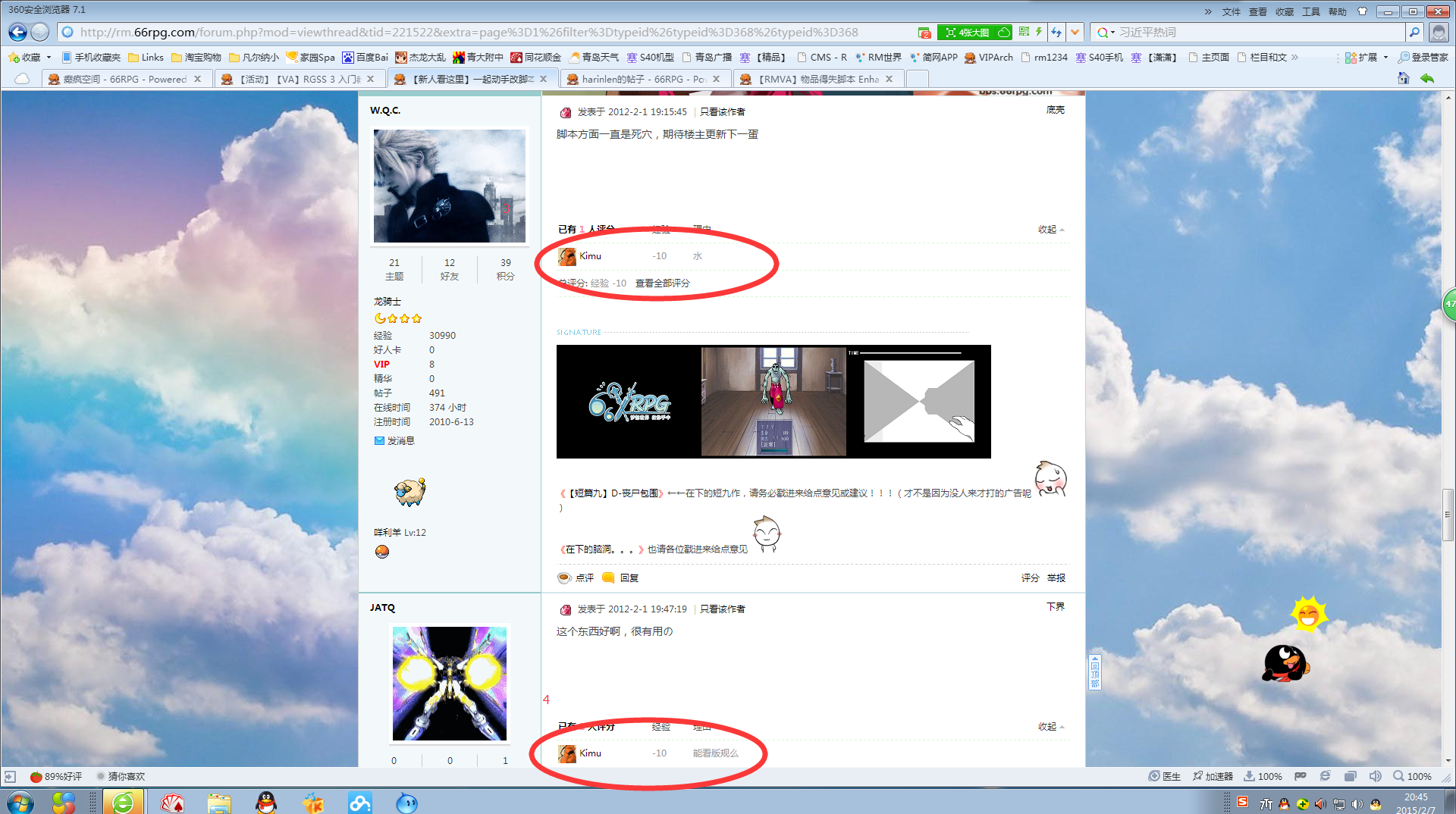Open the orange down-arrow dropdown in address bar
Image resolution: width=1456 pixels, height=814 pixels.
pyautogui.click(x=1075, y=32)
